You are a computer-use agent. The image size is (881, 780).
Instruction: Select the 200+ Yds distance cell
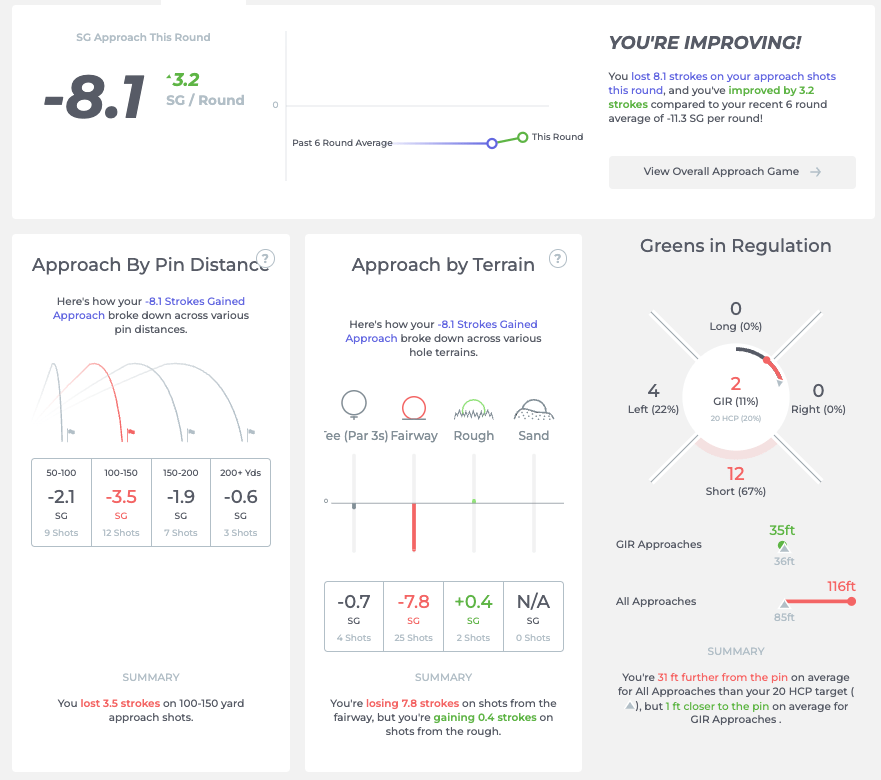point(240,502)
